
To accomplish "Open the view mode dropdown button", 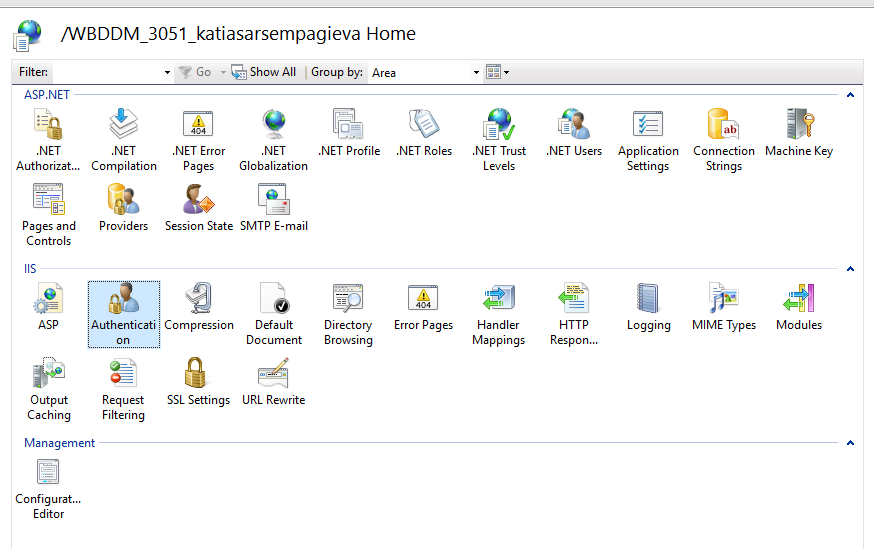I will click(x=497, y=72).
